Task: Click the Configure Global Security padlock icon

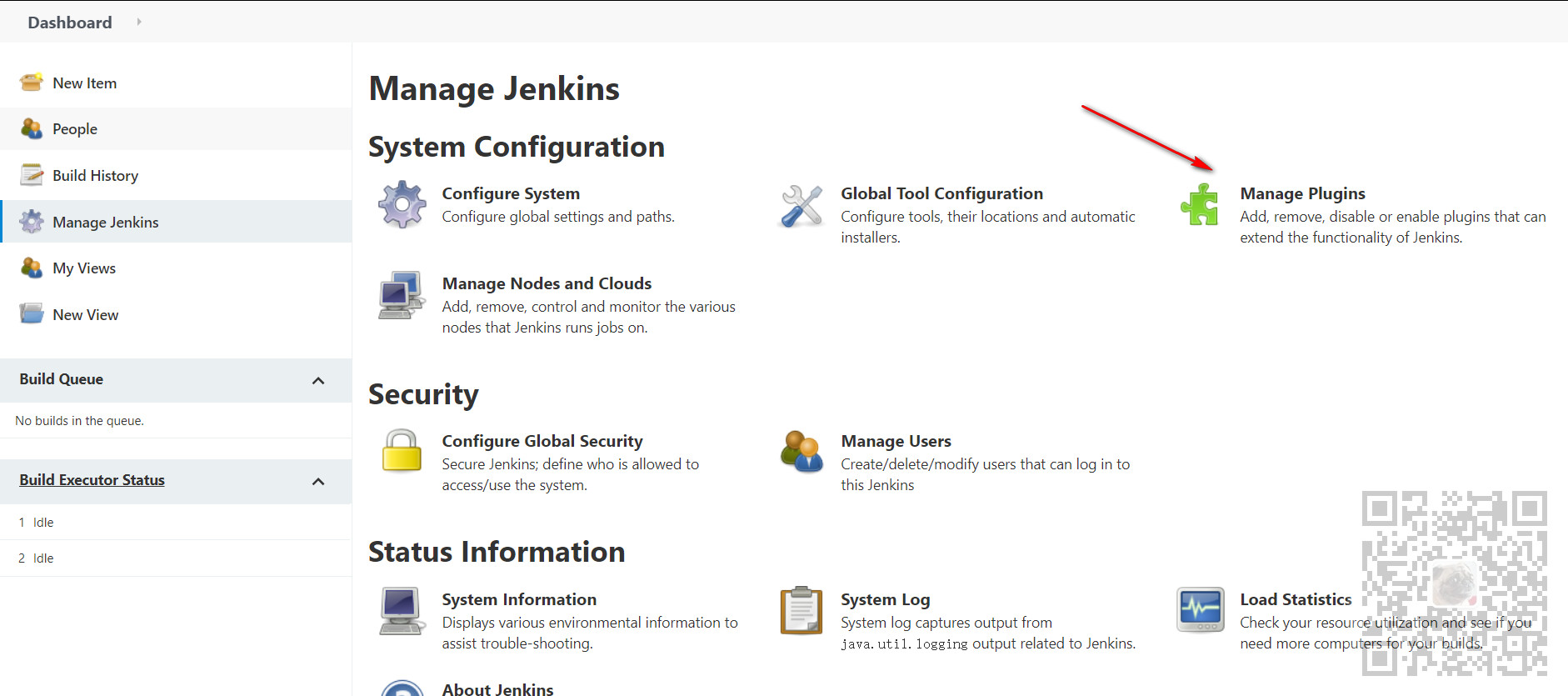Action: pyautogui.click(x=402, y=451)
